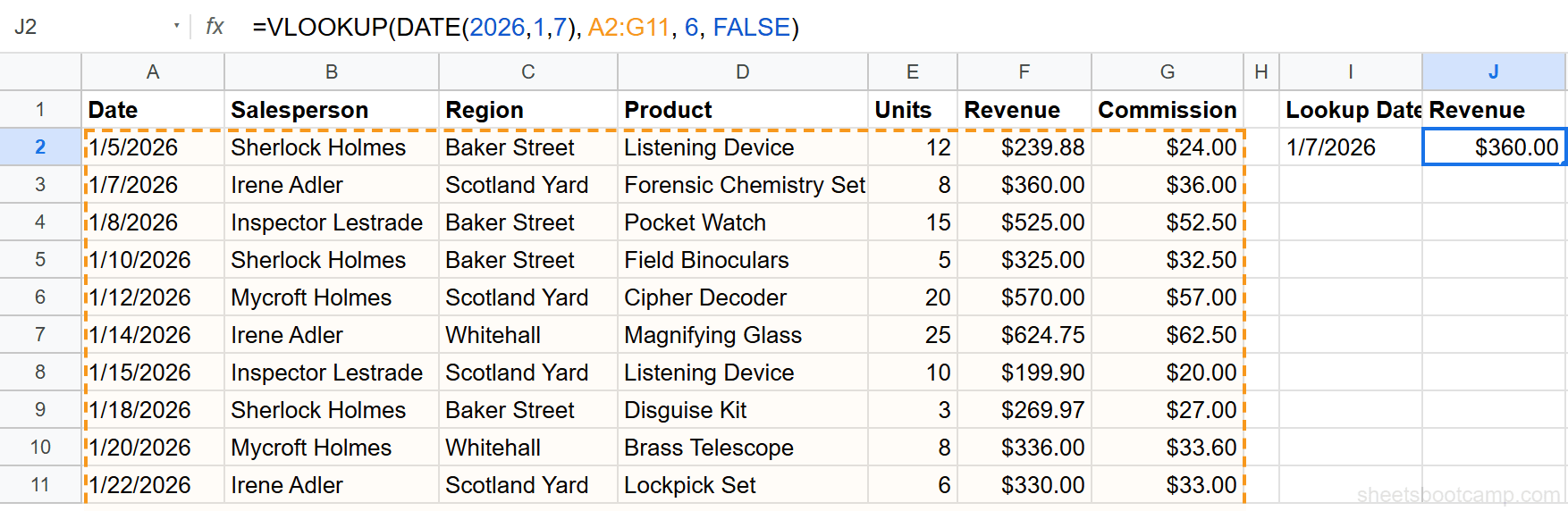Select row 8 header
This screenshot has width=1568, height=511.
40,373
